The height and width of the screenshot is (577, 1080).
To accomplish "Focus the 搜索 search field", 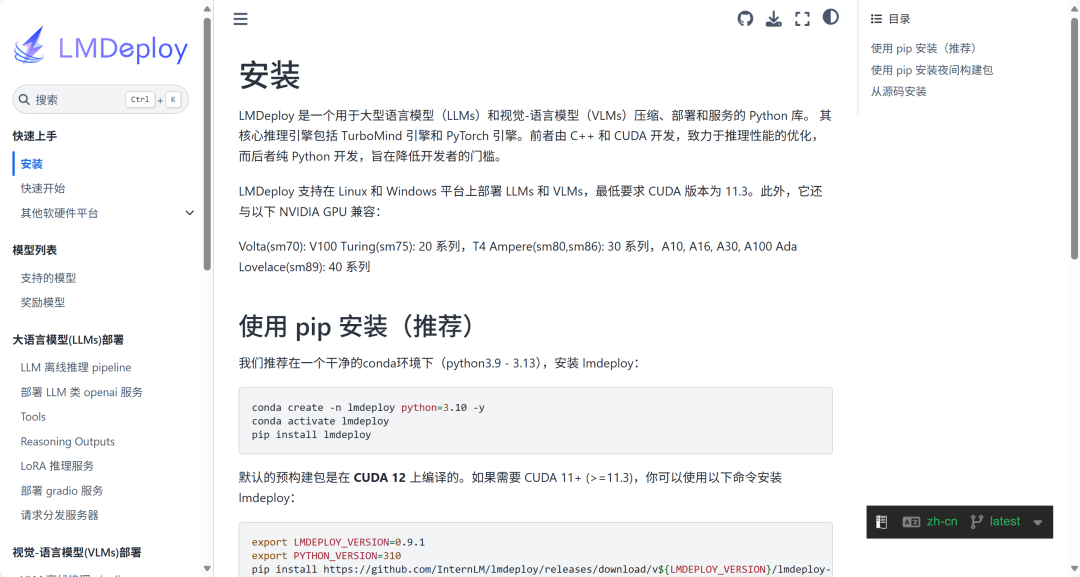I will (101, 100).
